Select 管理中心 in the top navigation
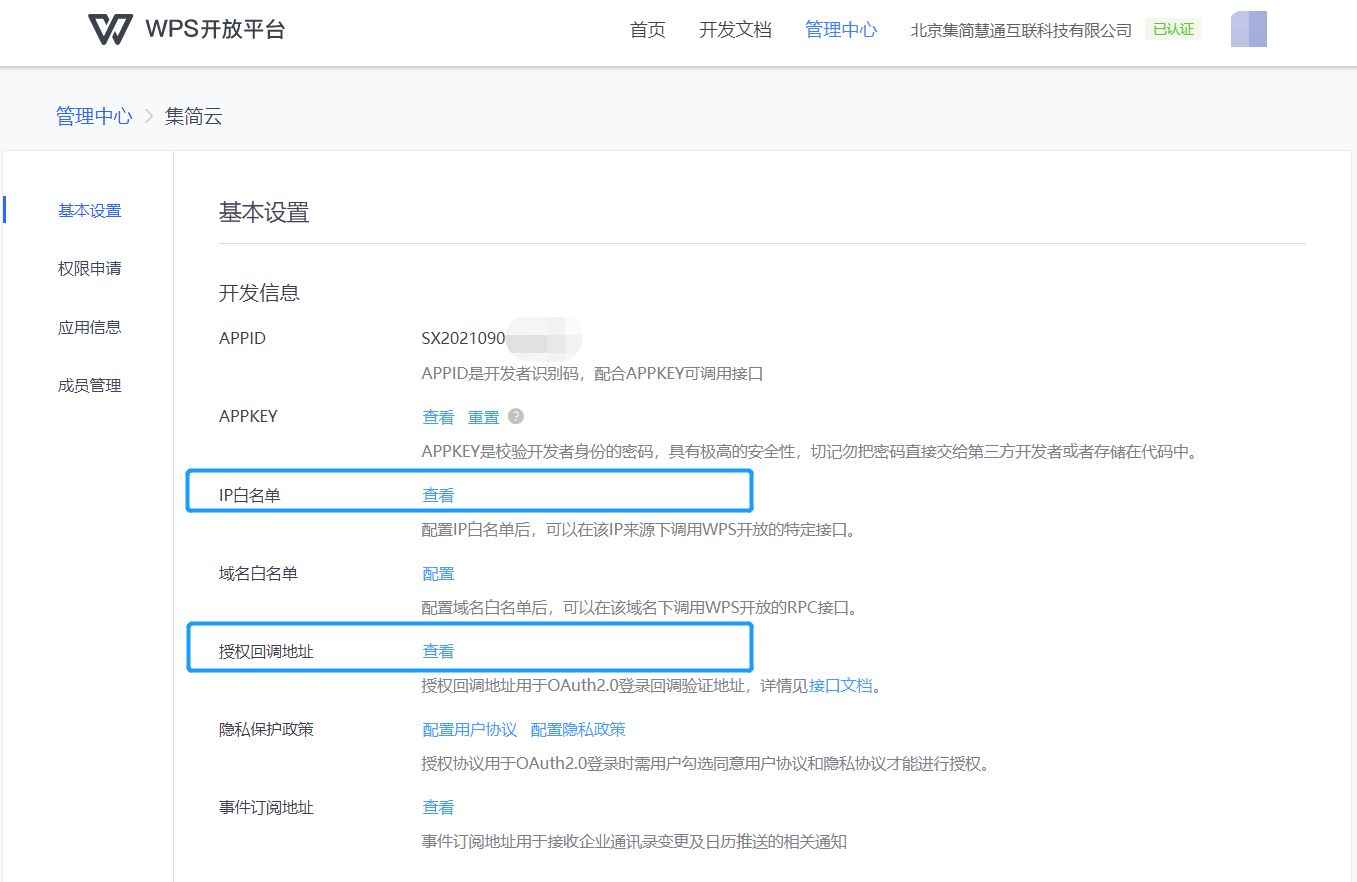 (x=841, y=30)
